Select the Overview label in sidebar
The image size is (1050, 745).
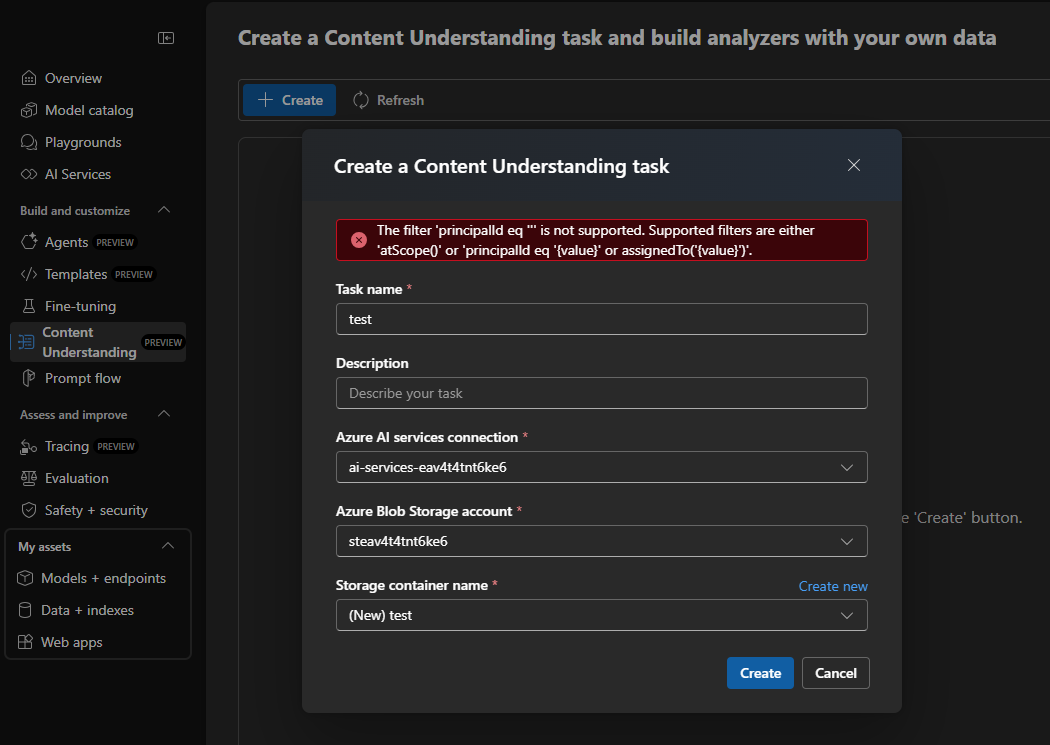click(74, 78)
